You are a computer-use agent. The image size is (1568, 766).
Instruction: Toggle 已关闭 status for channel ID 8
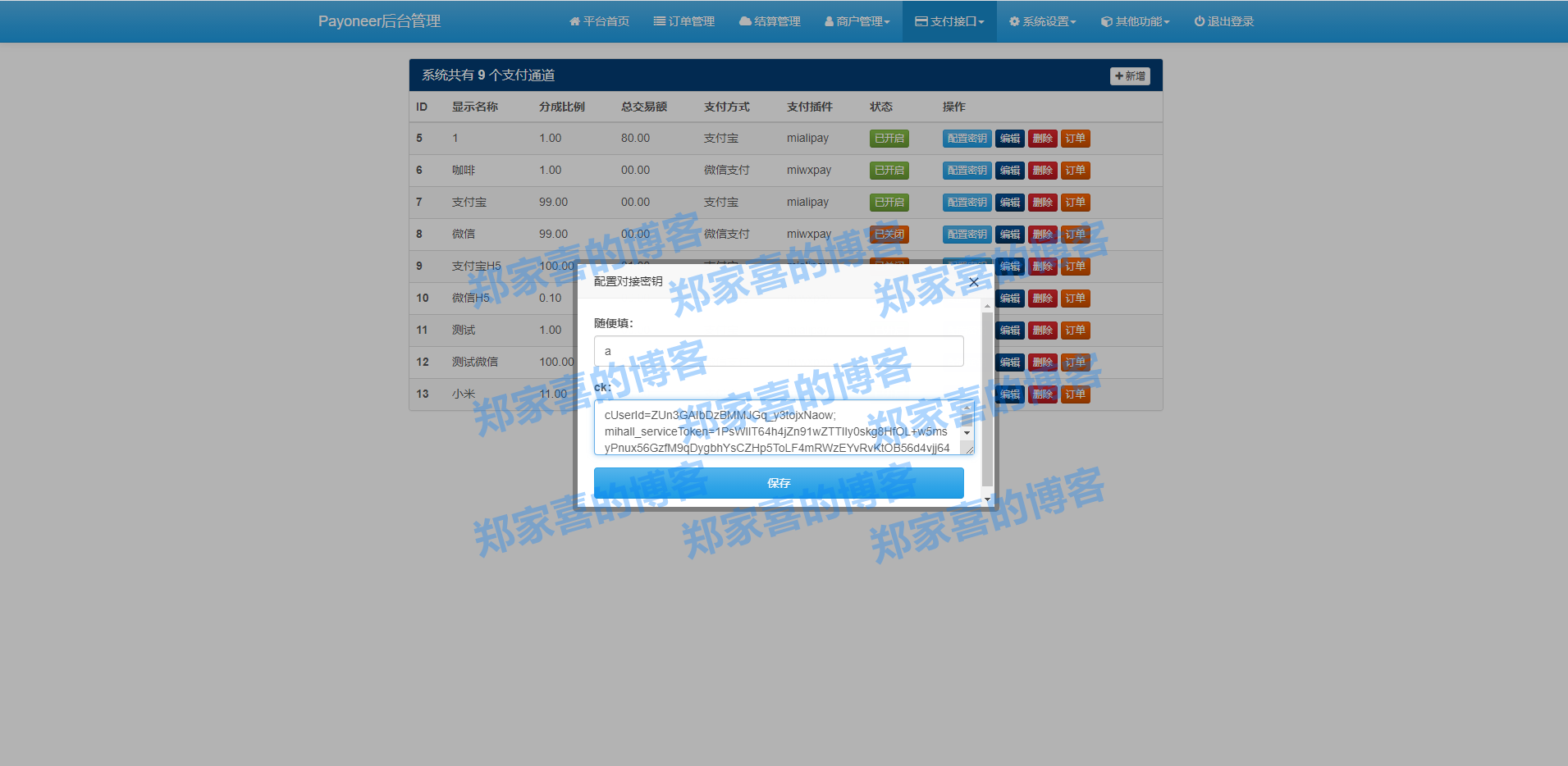(x=889, y=235)
